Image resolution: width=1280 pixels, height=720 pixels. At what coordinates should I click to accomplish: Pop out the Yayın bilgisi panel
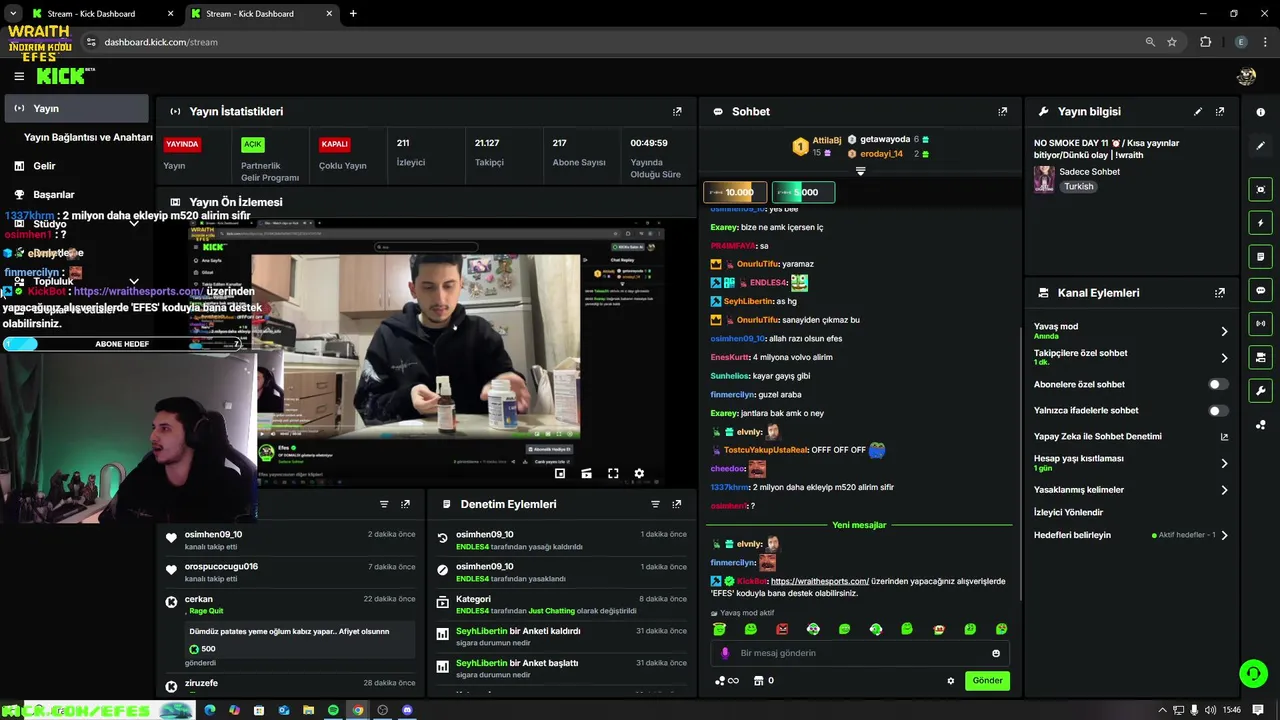1220,112
